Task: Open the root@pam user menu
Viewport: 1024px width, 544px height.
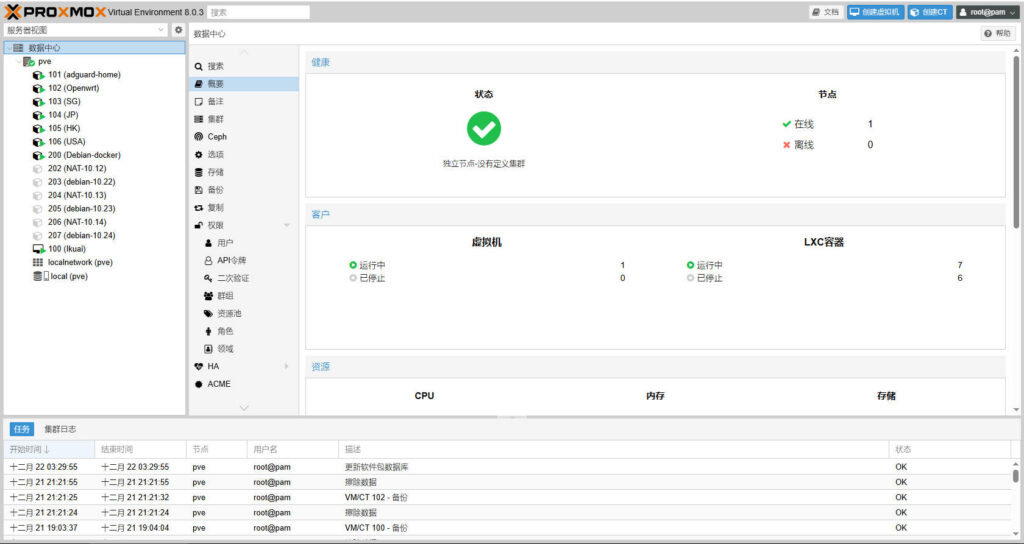Action: point(985,12)
